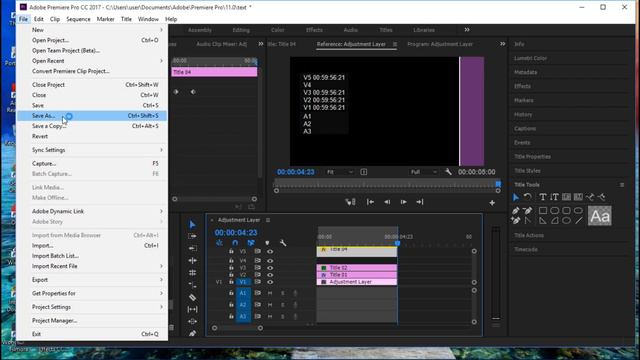The height and width of the screenshot is (360, 640).
Task: Expand the Title Actions panel
Action: 529,236
